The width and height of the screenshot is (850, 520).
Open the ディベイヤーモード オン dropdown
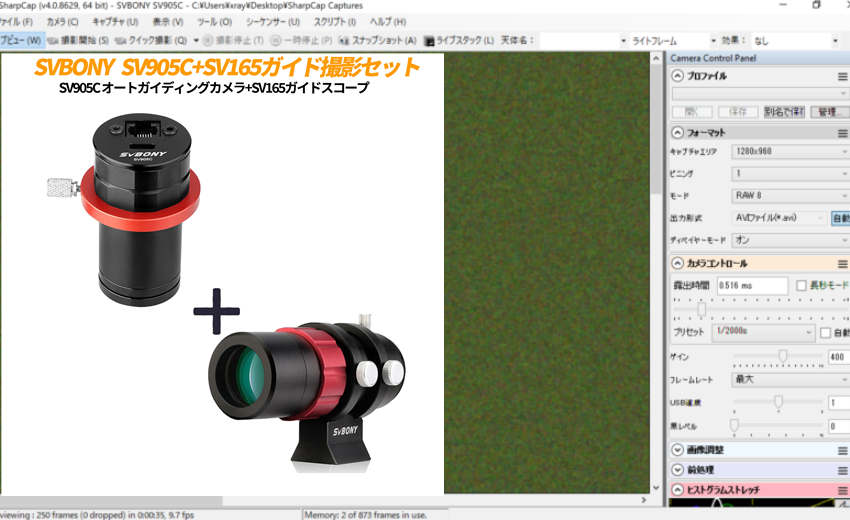click(790, 240)
